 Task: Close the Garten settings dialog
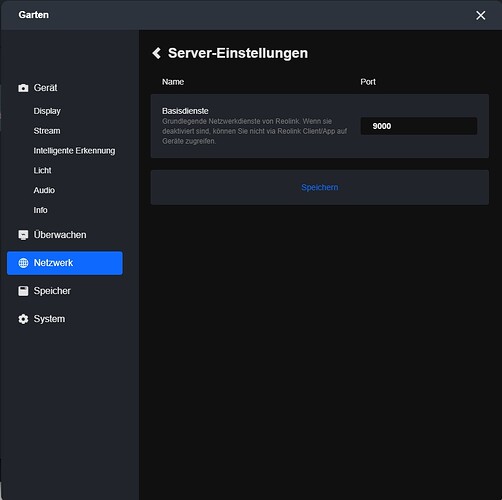[480, 15]
